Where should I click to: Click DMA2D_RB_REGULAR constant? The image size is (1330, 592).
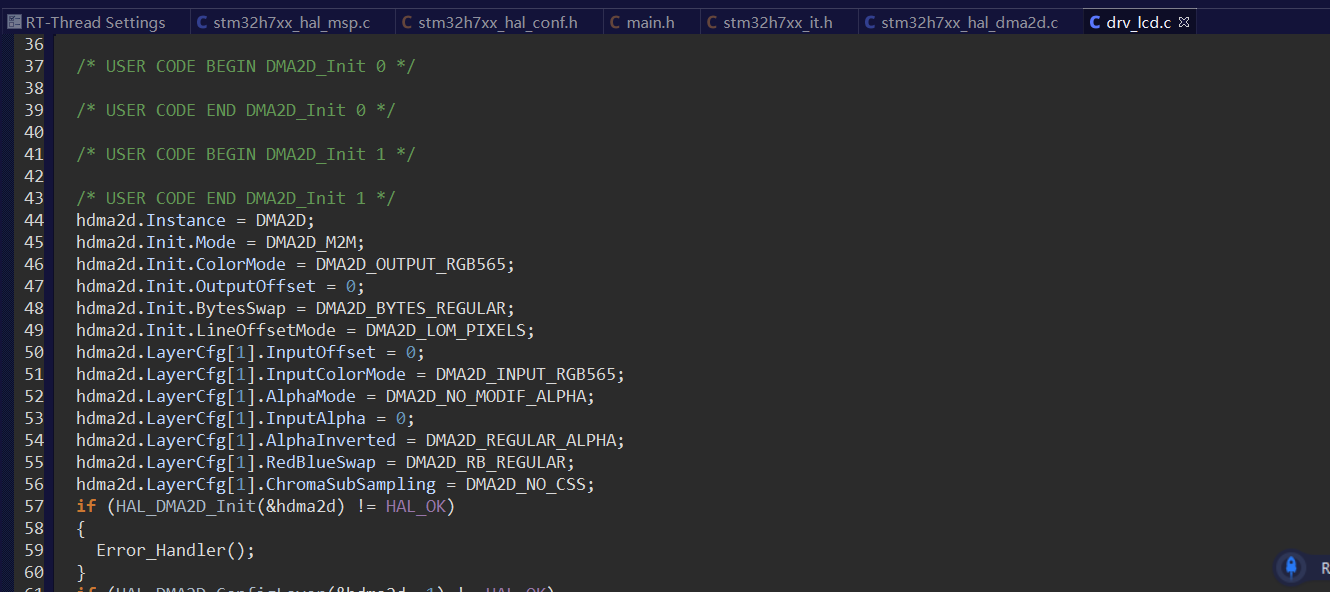tap(485, 462)
